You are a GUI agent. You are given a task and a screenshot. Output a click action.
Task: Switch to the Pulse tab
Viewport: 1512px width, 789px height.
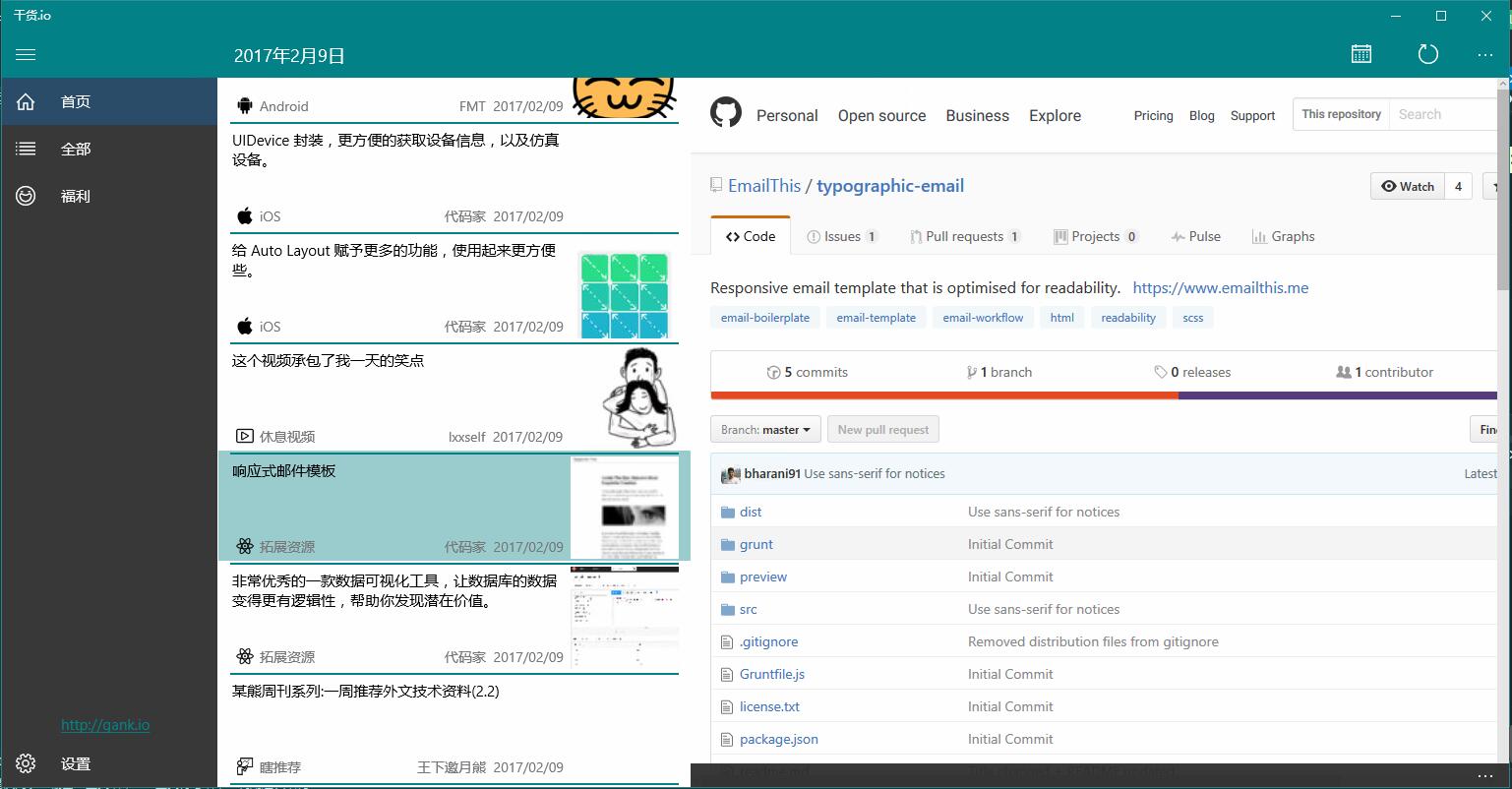point(1195,236)
